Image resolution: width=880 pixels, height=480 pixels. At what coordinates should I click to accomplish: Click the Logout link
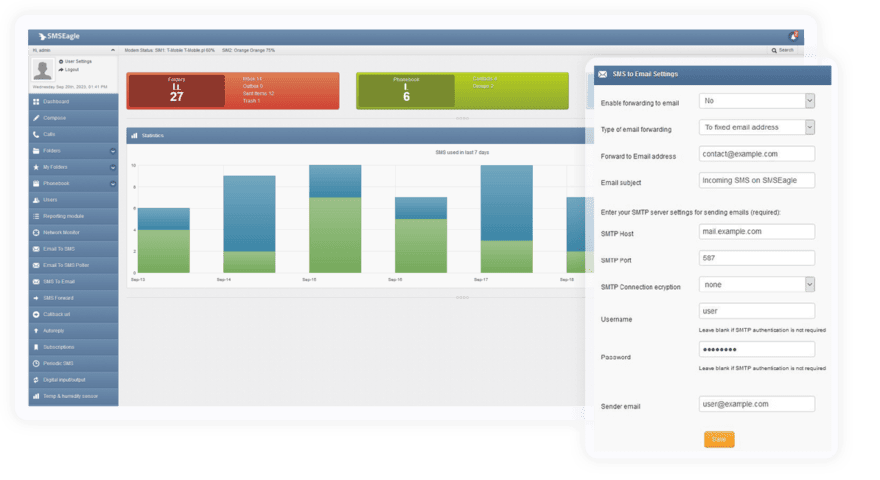tap(72, 70)
